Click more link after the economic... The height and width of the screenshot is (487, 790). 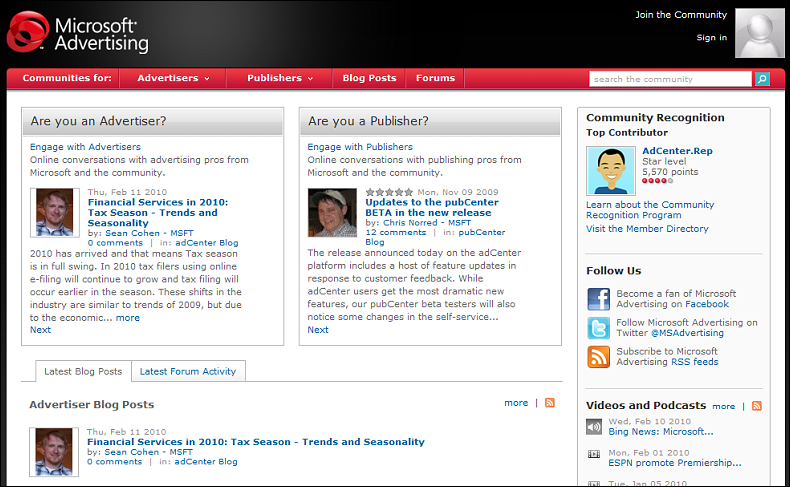(127, 318)
